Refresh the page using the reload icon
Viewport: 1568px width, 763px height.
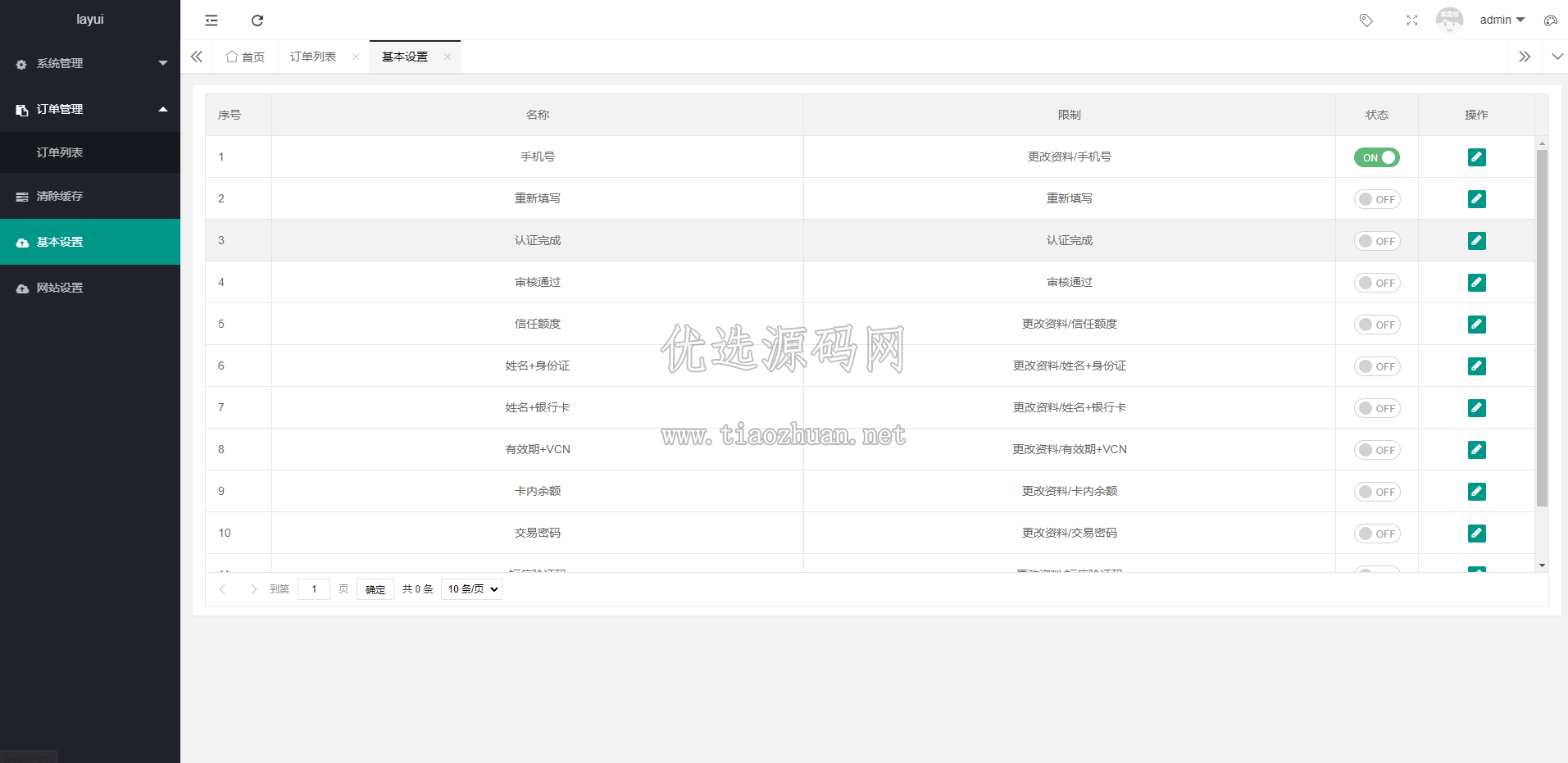click(257, 20)
